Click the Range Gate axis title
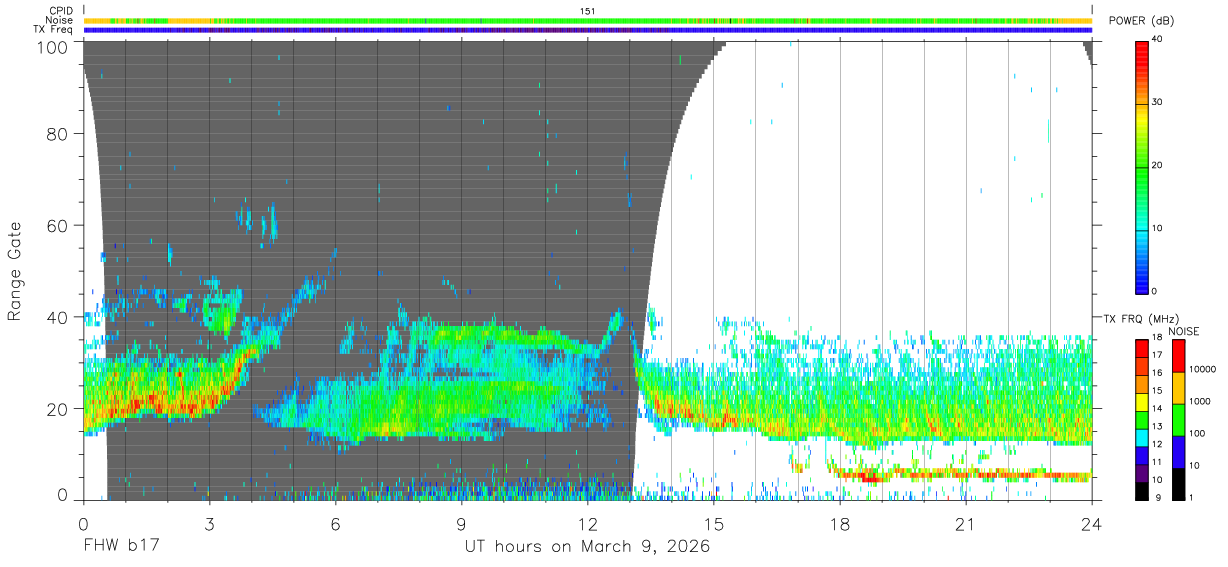This screenshot has height=567, width=1228. pyautogui.click(x=15, y=273)
